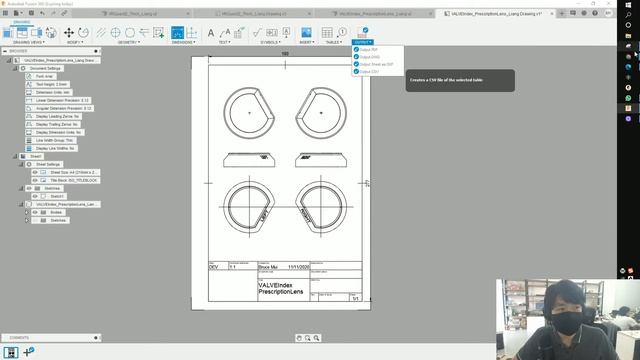Toggle visibility of Sheet Size A4 item

(35, 172)
